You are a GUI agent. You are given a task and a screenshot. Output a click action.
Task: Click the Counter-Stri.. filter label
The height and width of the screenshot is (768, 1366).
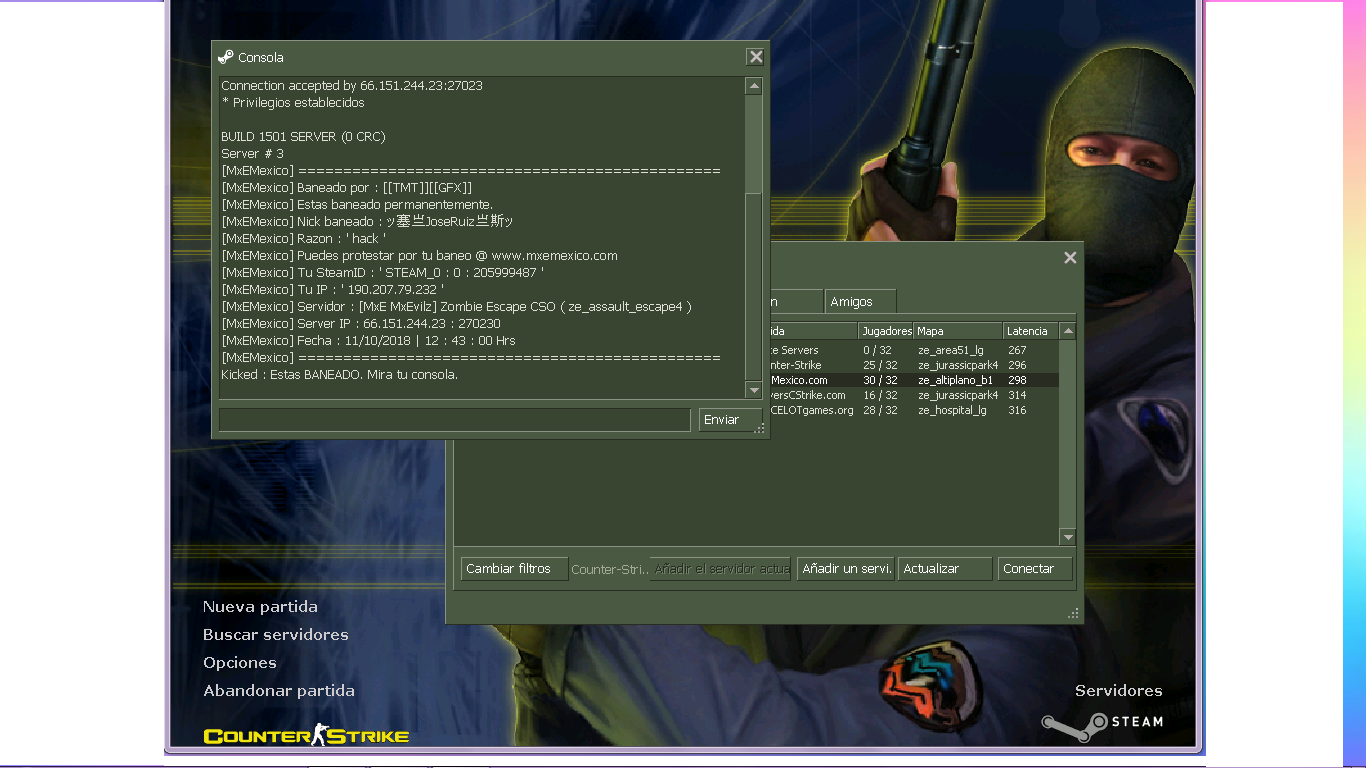pos(610,569)
